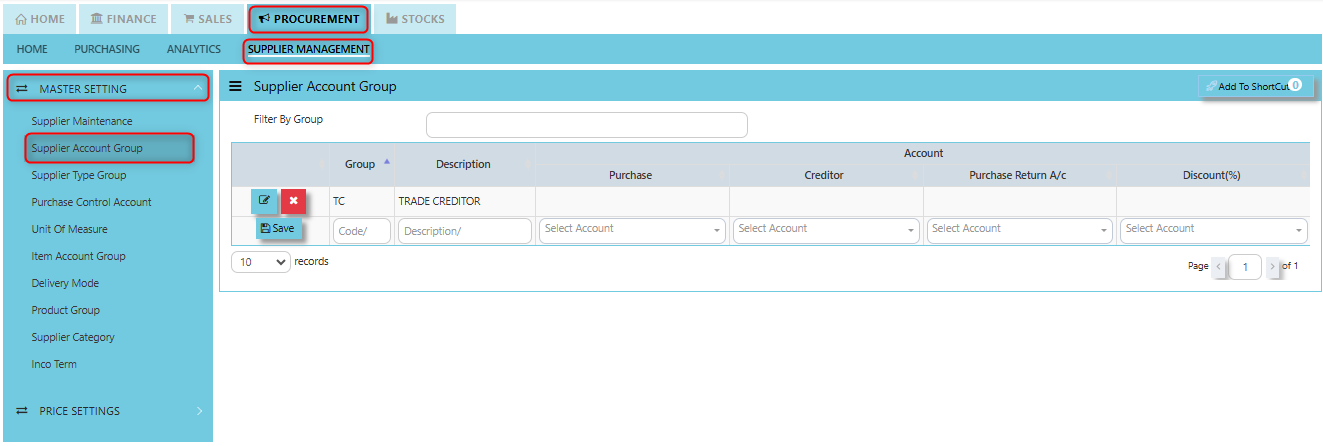Open Purchase Select Account dropdown

click(631, 230)
